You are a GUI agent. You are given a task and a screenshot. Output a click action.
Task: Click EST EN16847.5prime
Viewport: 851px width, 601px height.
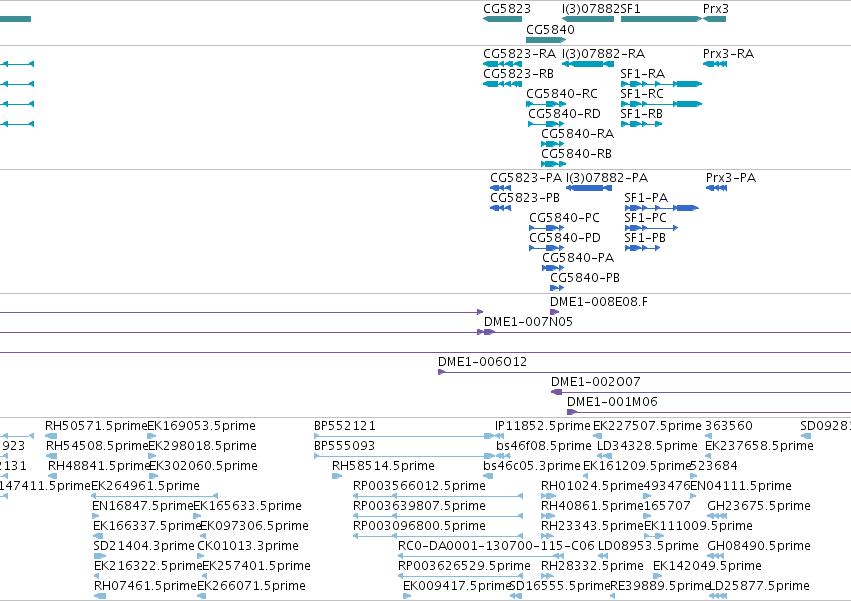(143, 506)
